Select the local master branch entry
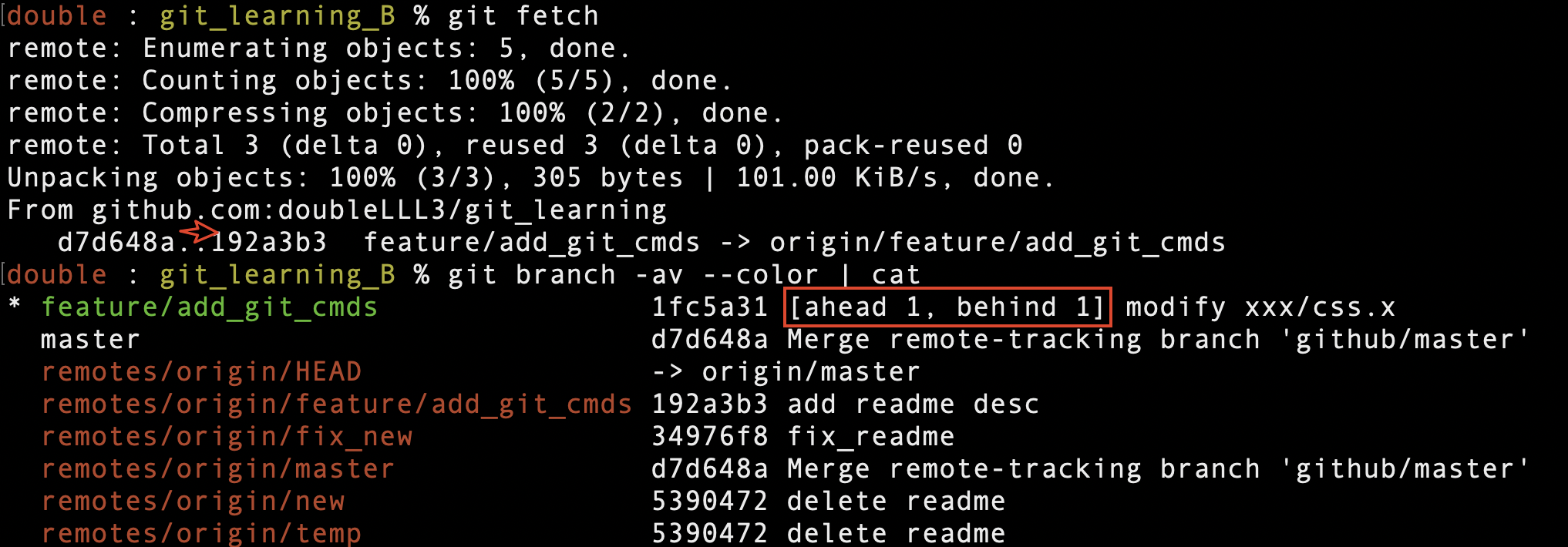The image size is (1568, 547). pyautogui.click(x=90, y=340)
